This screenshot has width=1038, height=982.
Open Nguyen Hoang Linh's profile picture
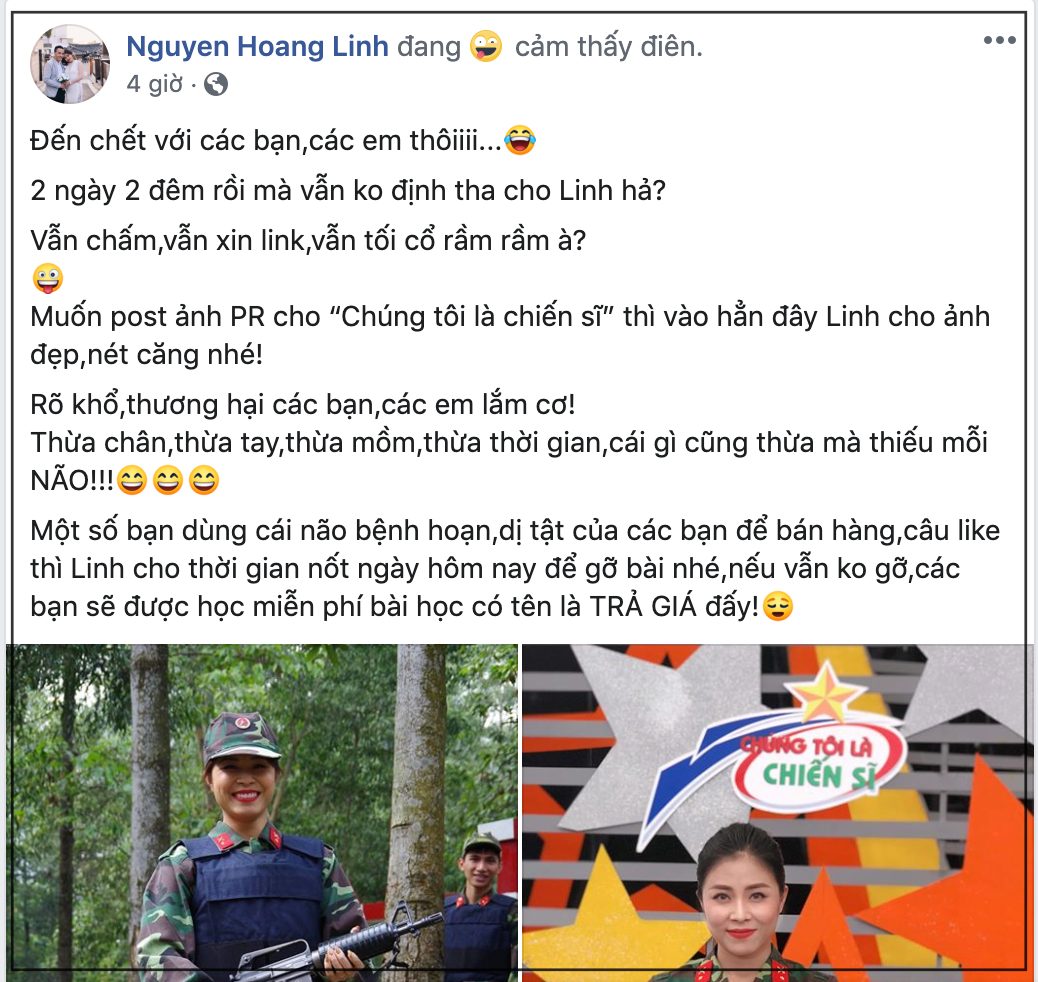[x=70, y=64]
